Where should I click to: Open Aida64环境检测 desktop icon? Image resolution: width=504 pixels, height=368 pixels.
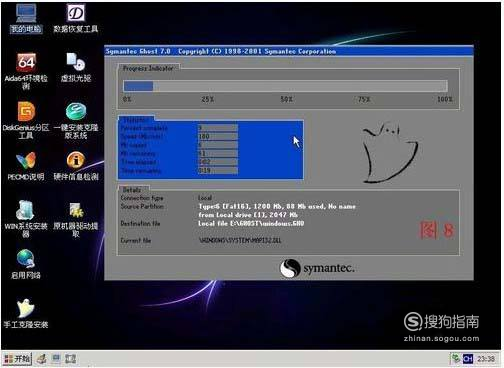click(x=26, y=71)
